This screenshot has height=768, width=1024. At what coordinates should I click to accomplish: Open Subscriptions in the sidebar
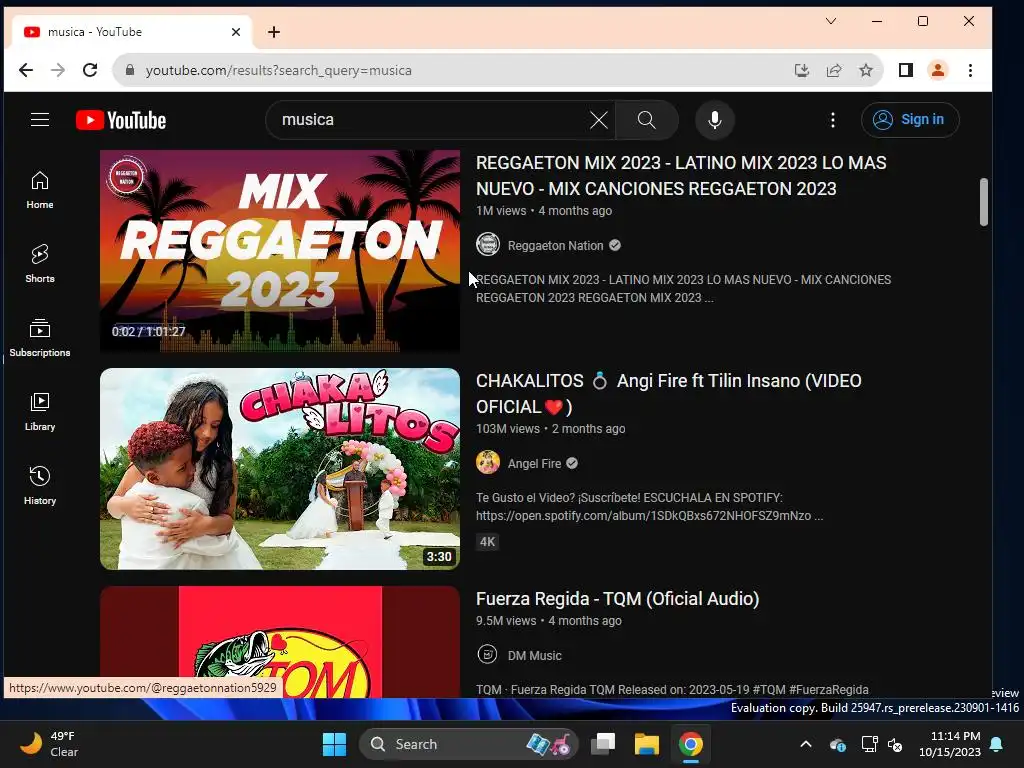click(x=40, y=338)
